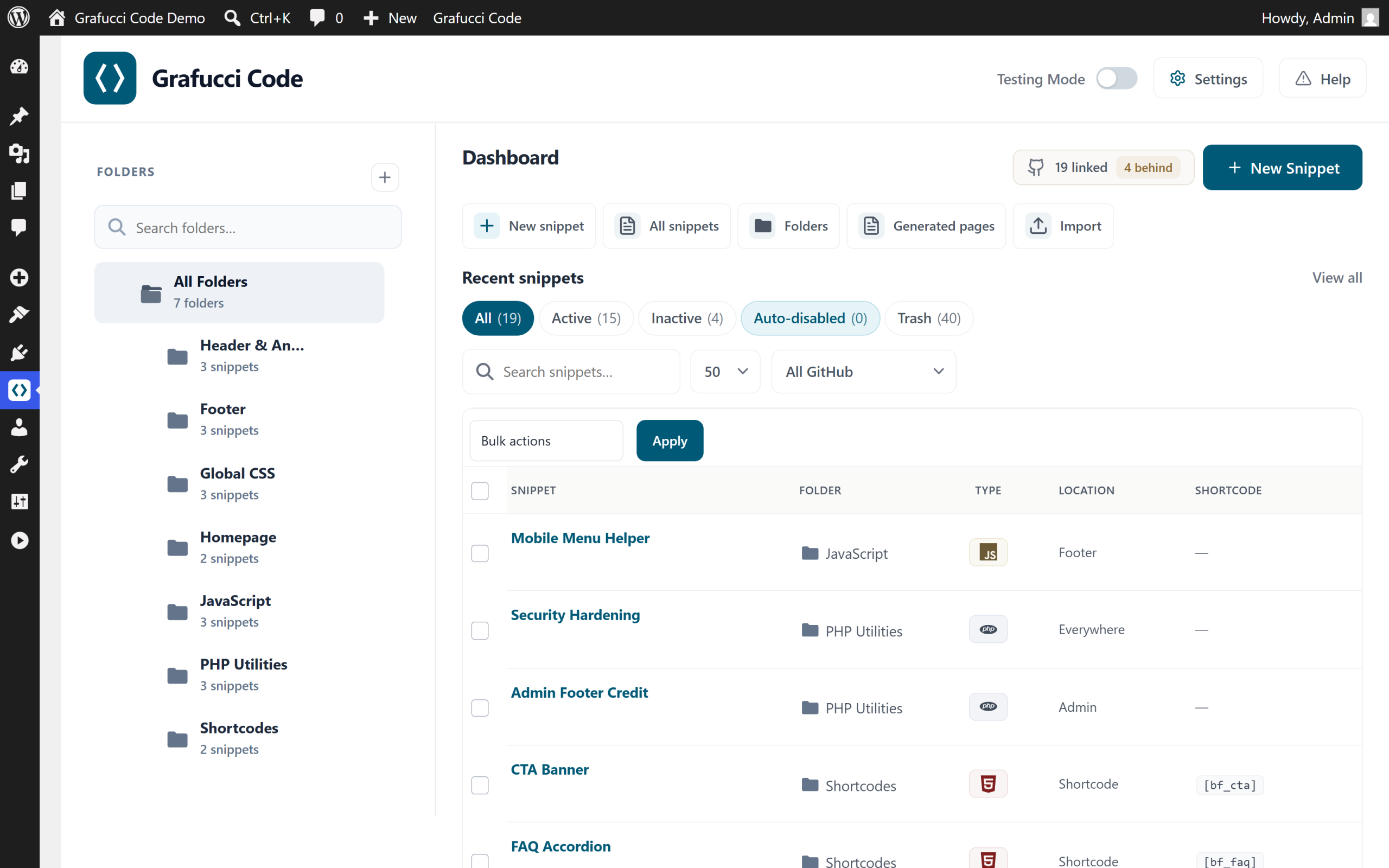Viewport: 1389px width, 868px height.
Task: Open the Dashboard icon in admin sidebar
Action: pyautogui.click(x=20, y=67)
